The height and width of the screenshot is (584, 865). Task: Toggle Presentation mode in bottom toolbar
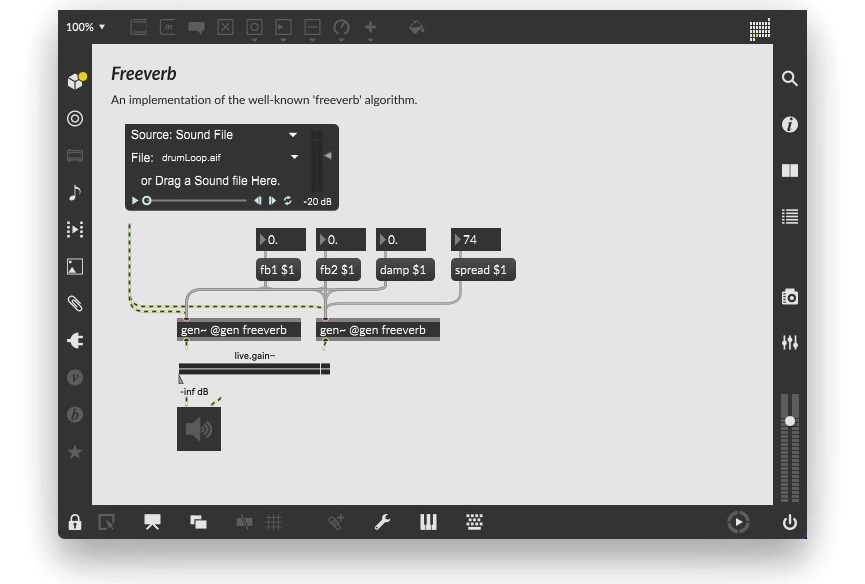[x=152, y=522]
